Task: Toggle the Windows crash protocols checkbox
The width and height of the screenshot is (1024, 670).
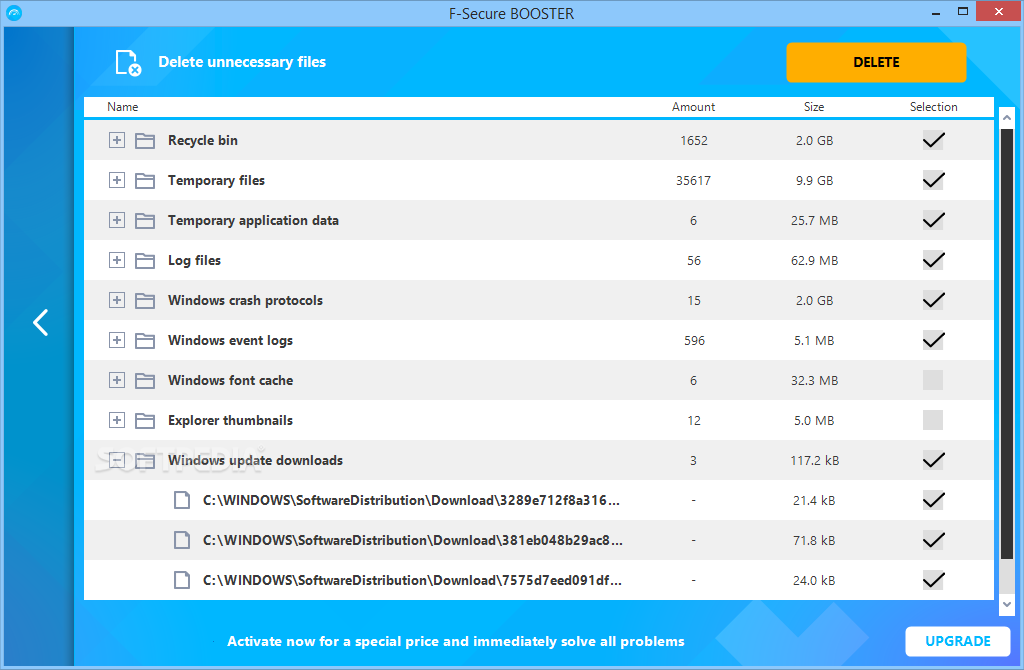Action: pyautogui.click(x=933, y=300)
